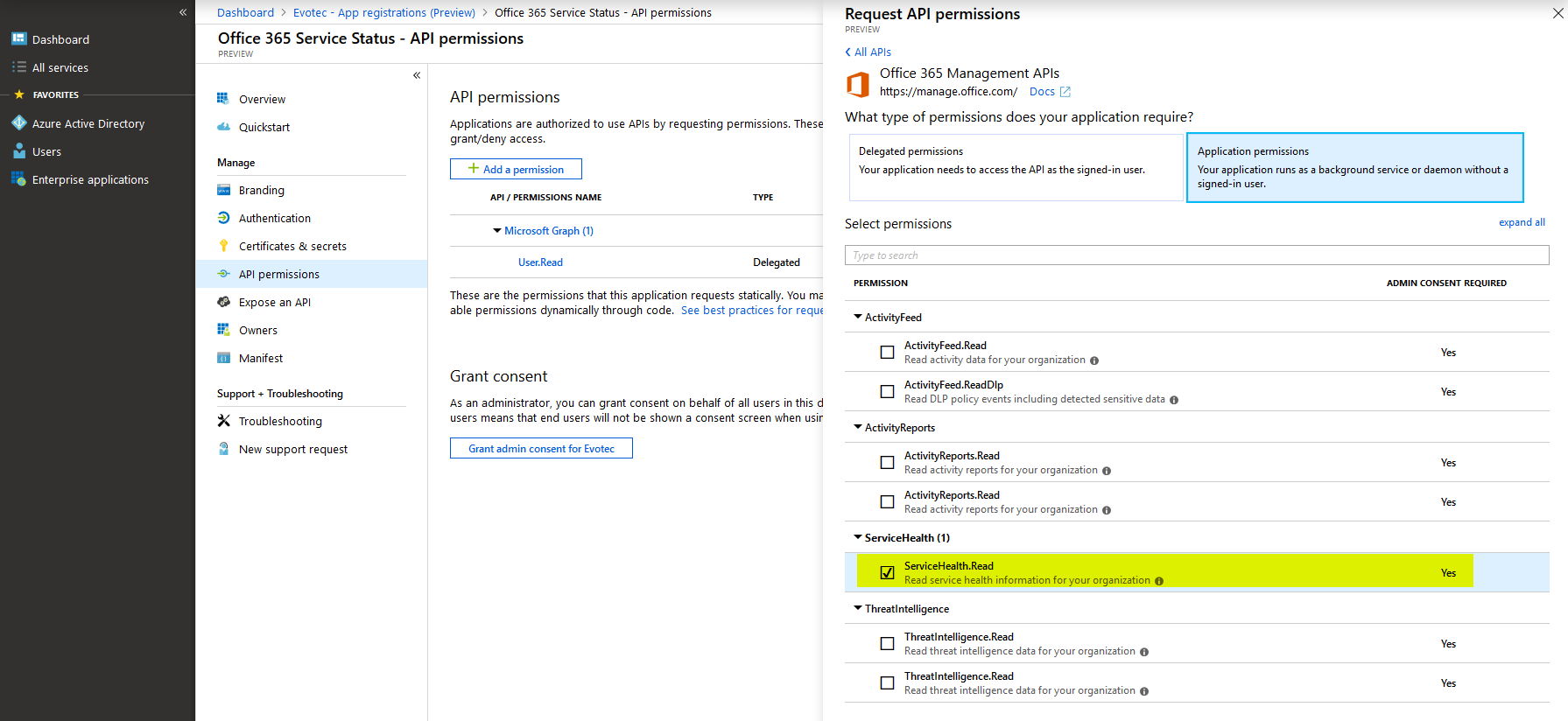Click the Branding icon under Manage

coord(223,190)
